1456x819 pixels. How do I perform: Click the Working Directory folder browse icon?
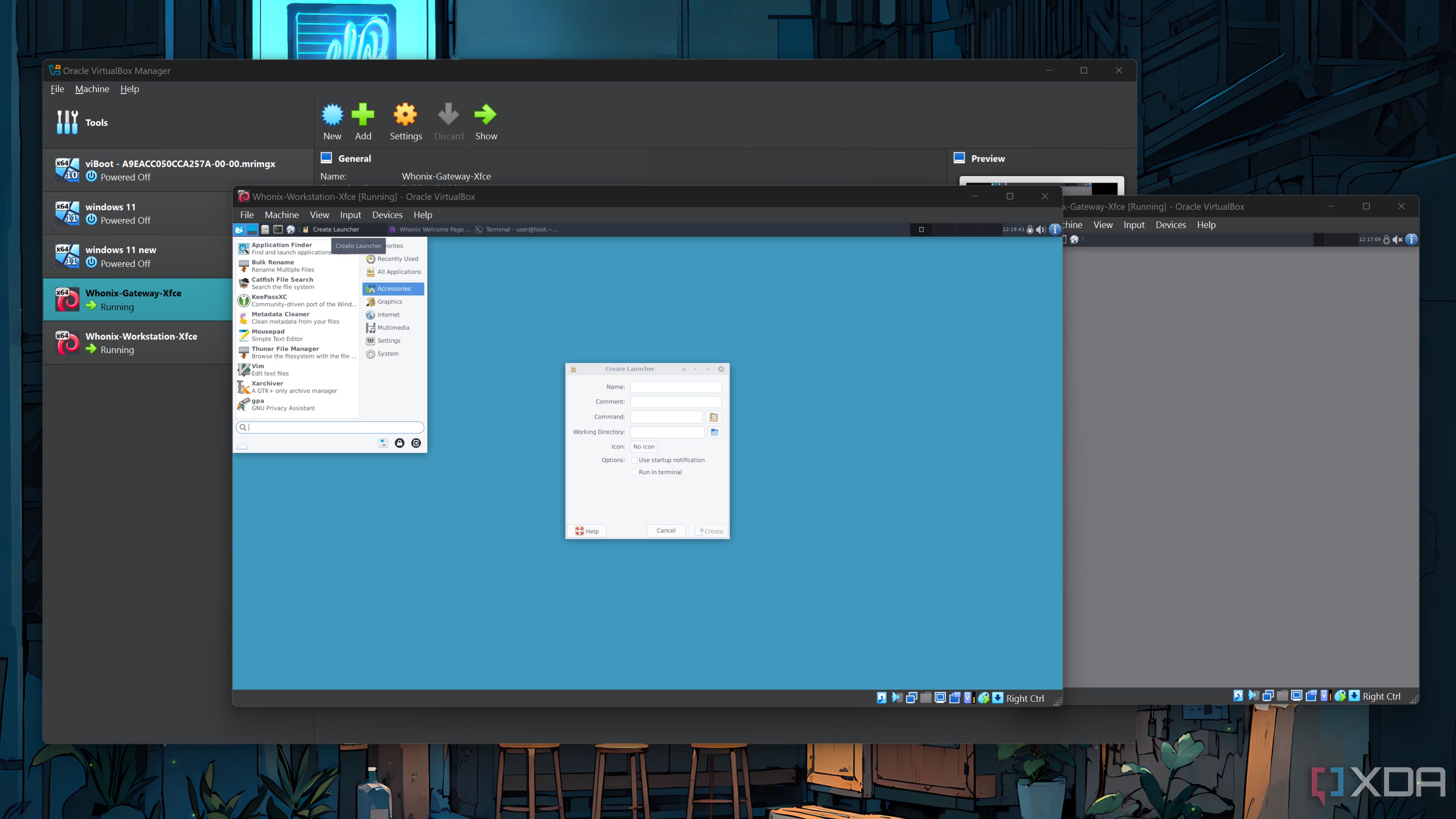pyautogui.click(x=714, y=432)
